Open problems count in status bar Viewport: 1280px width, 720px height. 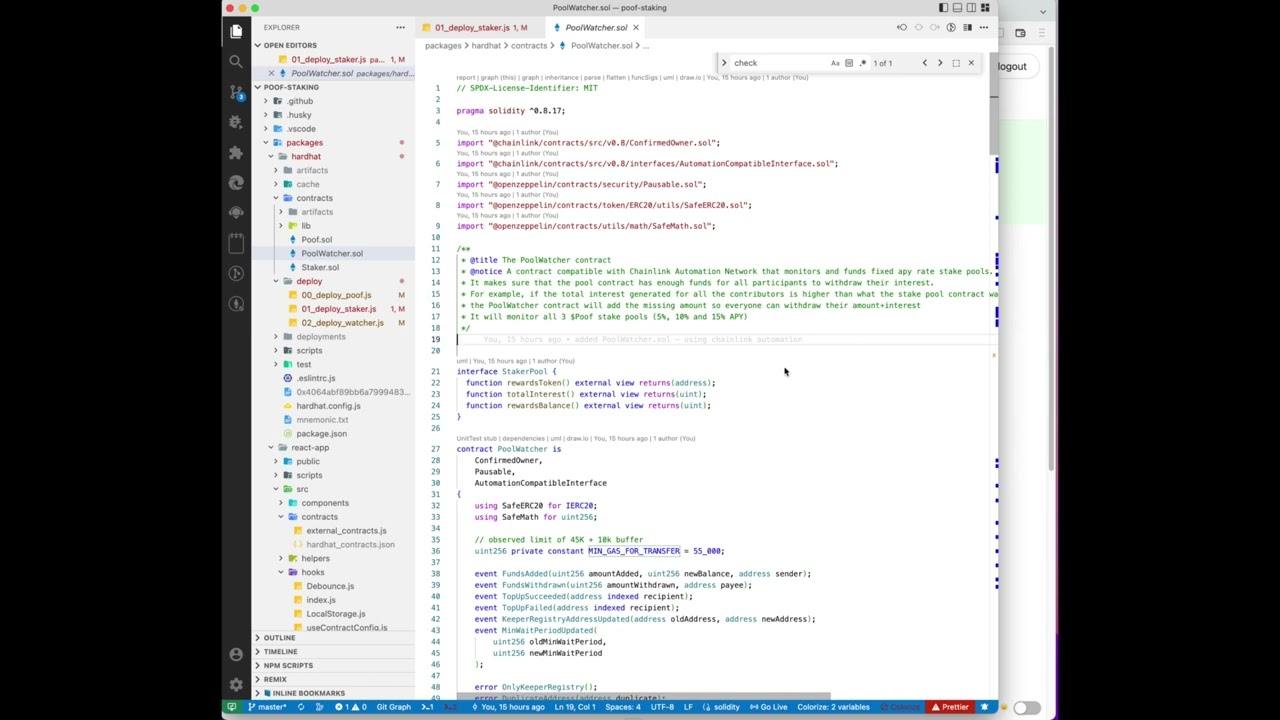point(352,707)
